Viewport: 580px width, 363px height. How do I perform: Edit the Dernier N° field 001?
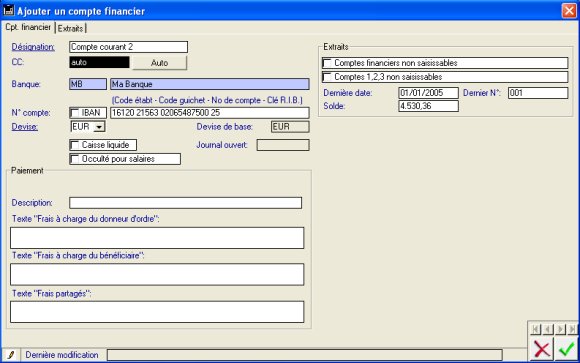click(538, 93)
